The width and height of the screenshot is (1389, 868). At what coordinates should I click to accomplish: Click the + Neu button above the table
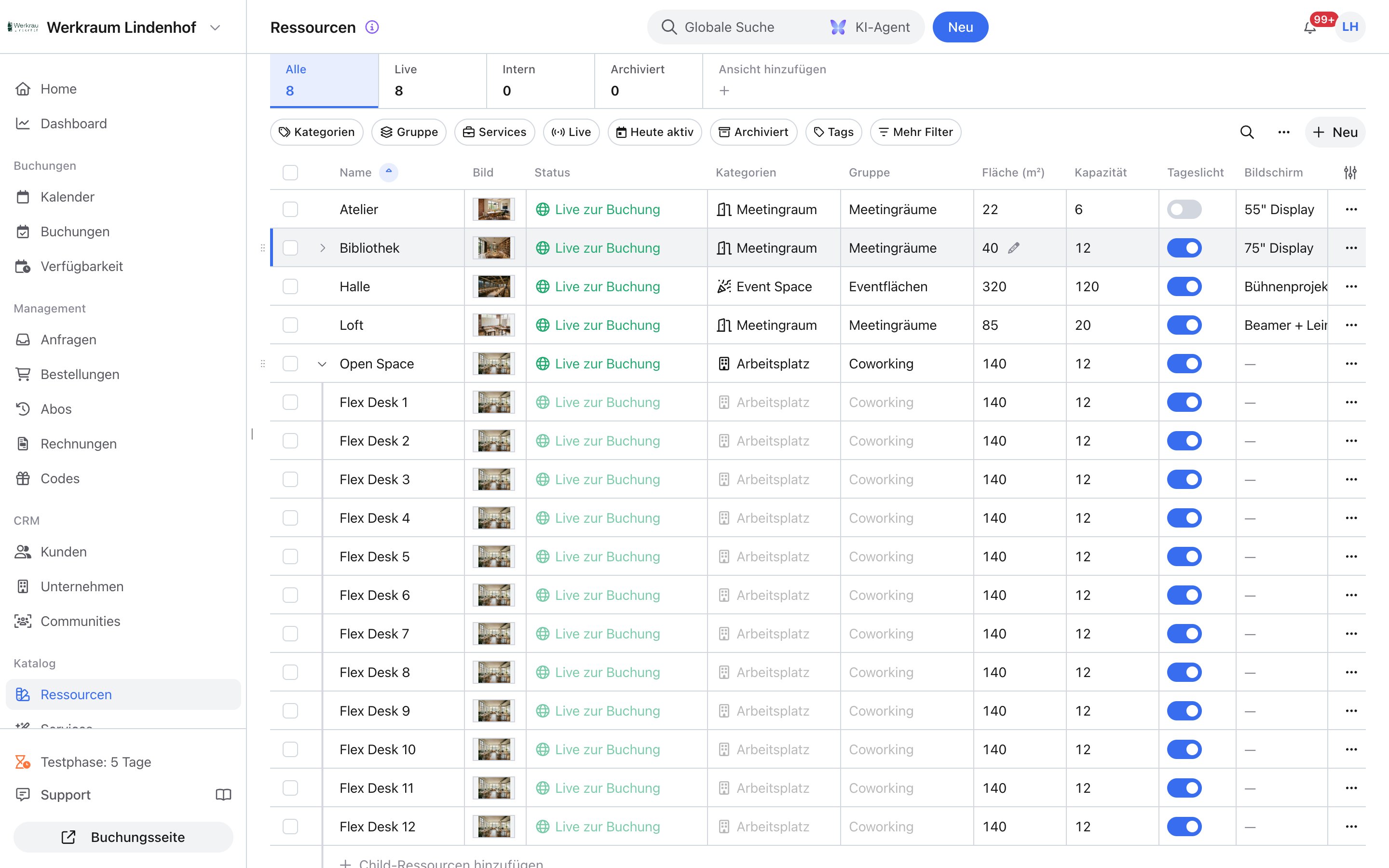tap(1335, 132)
